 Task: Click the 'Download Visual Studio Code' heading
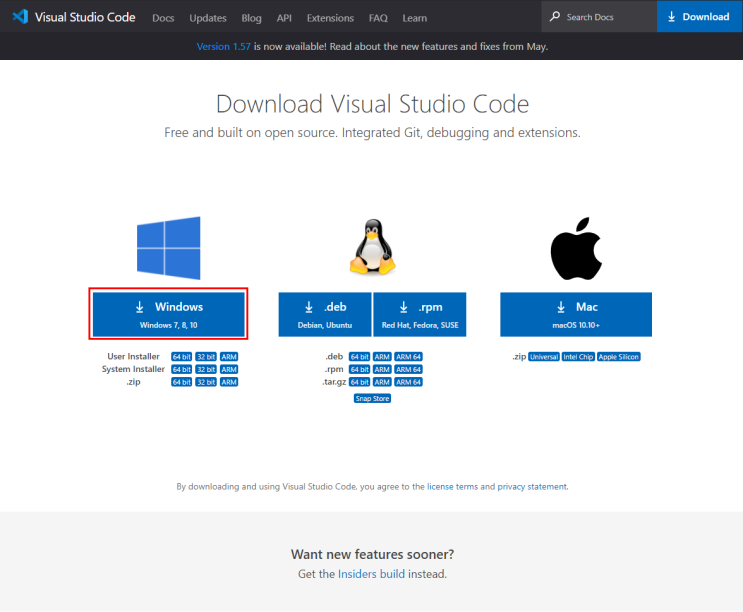(x=372, y=104)
